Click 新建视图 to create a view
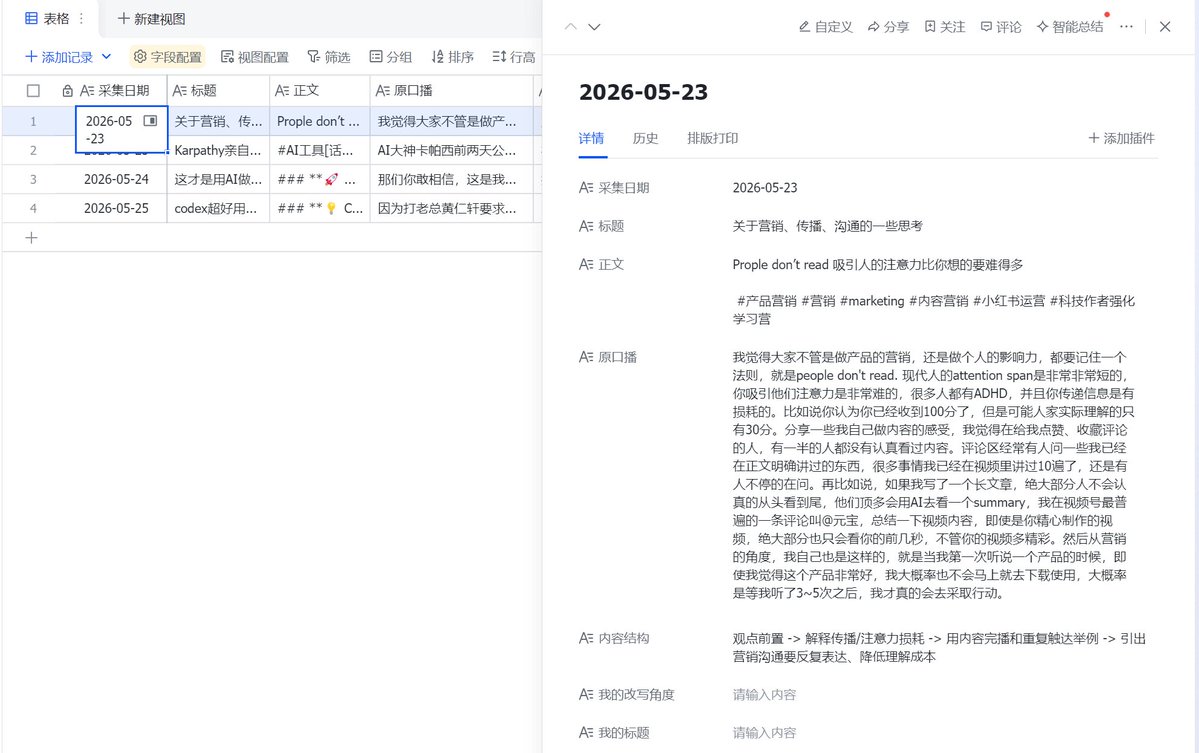This screenshot has width=1199, height=753. (x=151, y=19)
